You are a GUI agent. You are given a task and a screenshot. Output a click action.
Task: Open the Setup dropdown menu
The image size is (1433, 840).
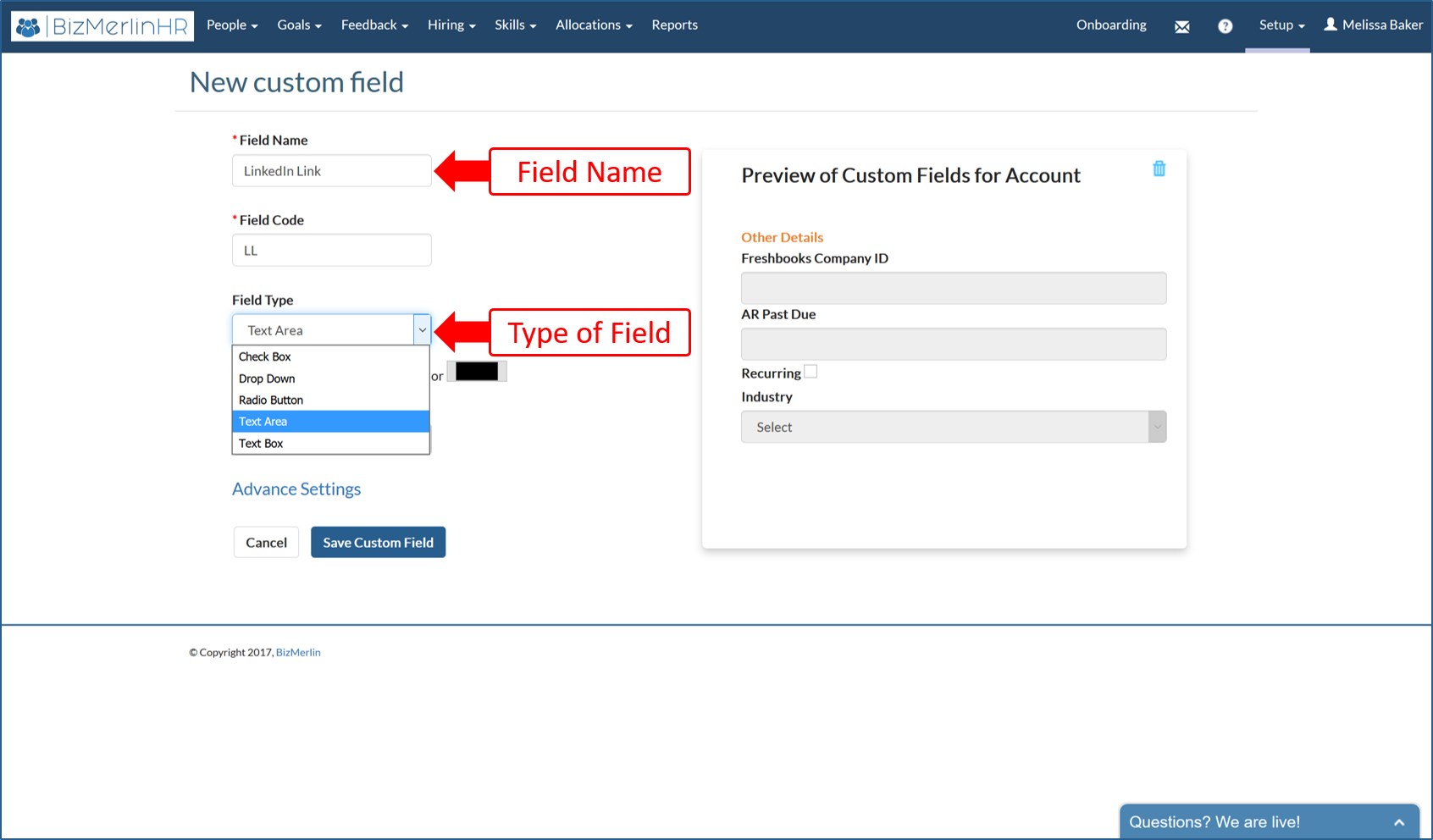1281,25
